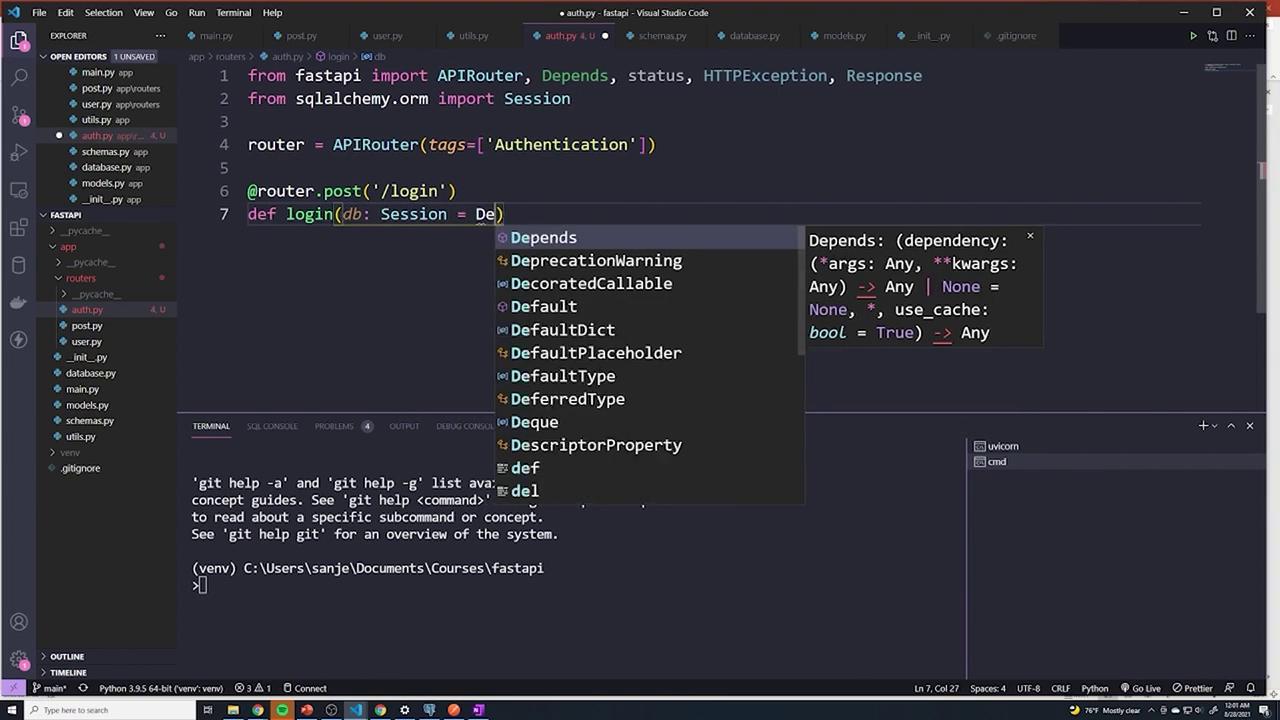Open the Source Control view
The image size is (1280, 720).
tap(19, 115)
